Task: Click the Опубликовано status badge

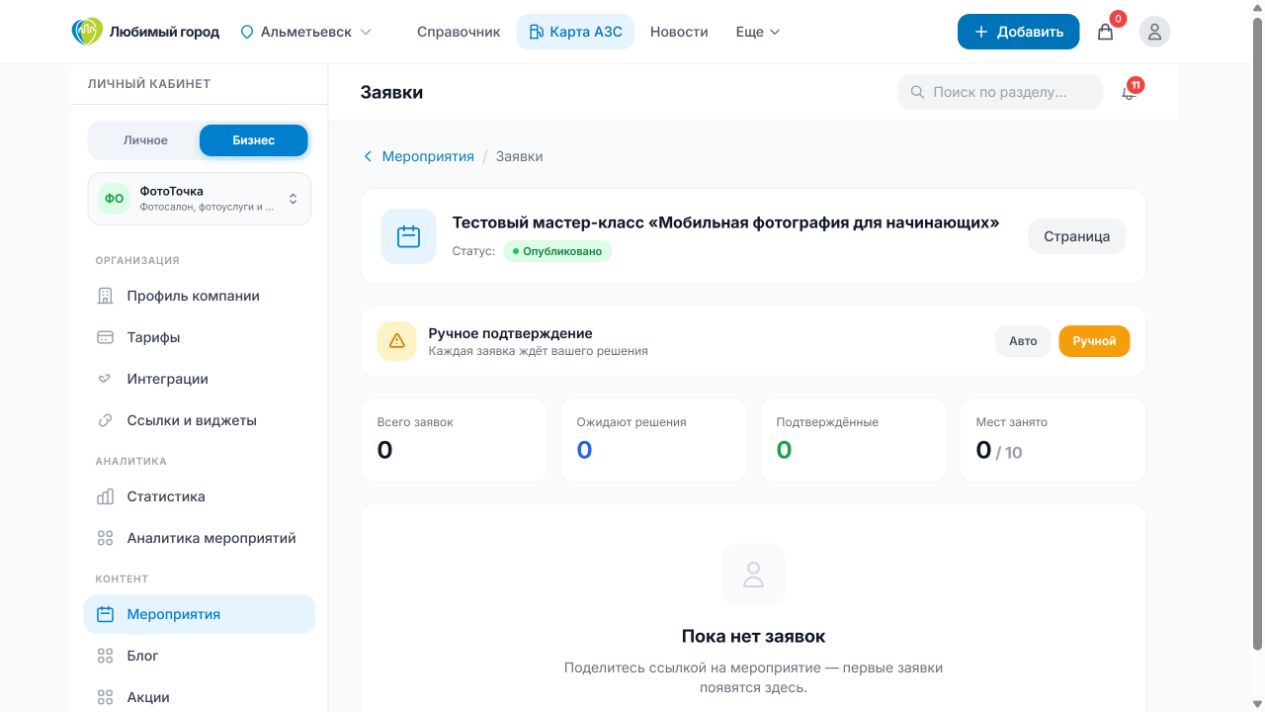Action: pyautogui.click(x=557, y=251)
